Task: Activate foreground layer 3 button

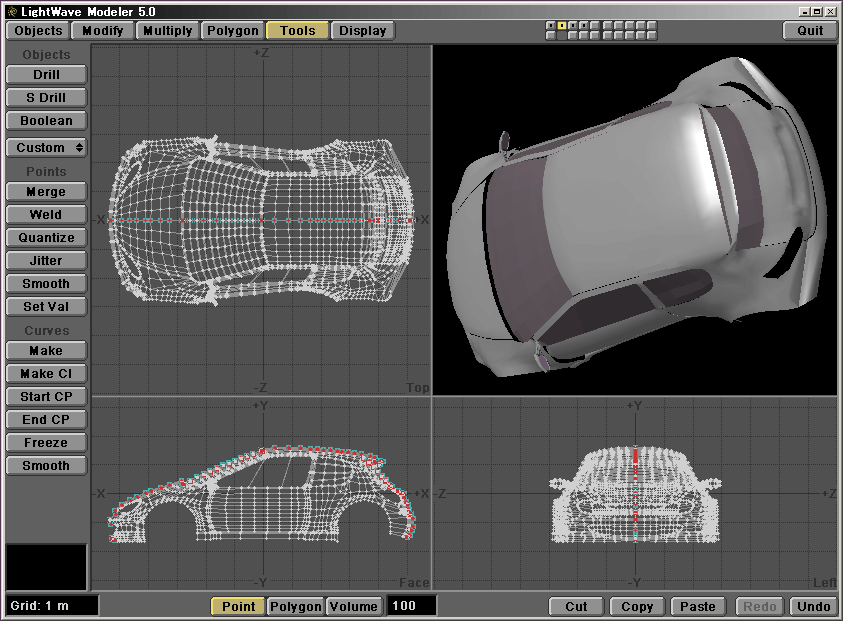Action: pyautogui.click(x=573, y=25)
